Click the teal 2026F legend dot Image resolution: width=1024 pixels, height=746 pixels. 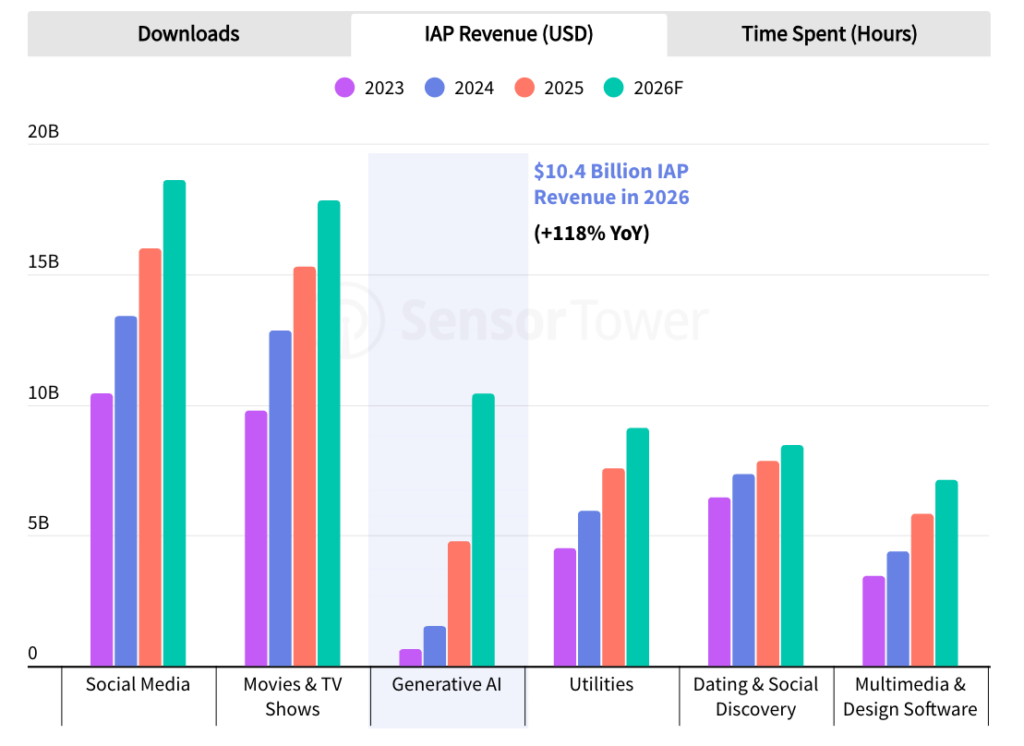click(x=614, y=88)
